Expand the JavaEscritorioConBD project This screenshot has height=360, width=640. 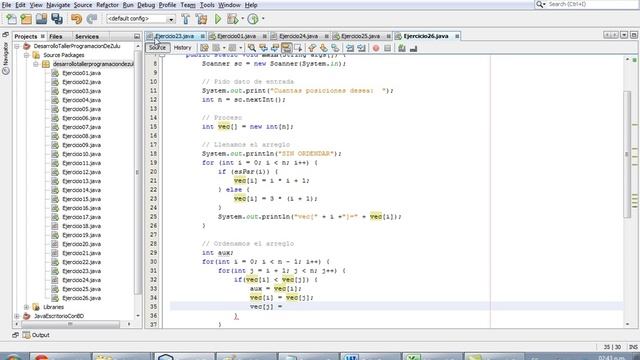[x=17, y=316]
